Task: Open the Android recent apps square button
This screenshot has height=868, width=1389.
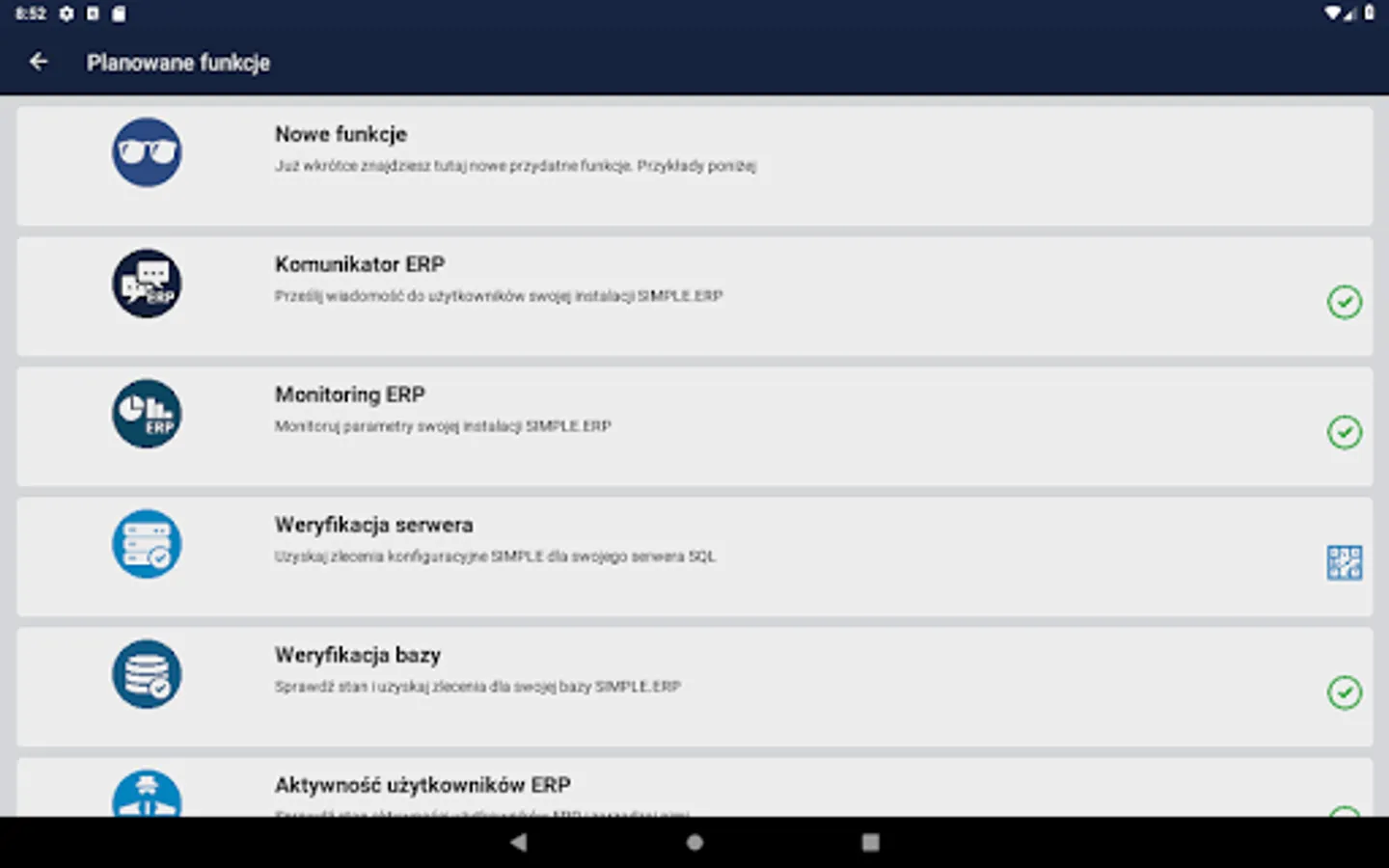Action: (870, 842)
